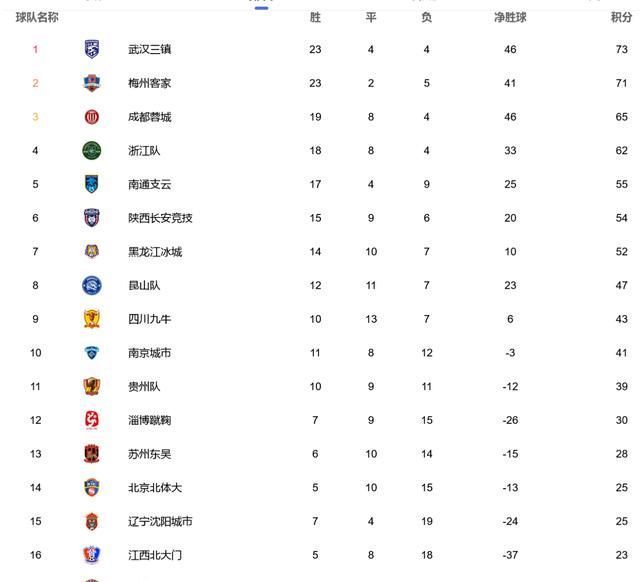Open the 梅州客家 team logo

tap(92, 83)
